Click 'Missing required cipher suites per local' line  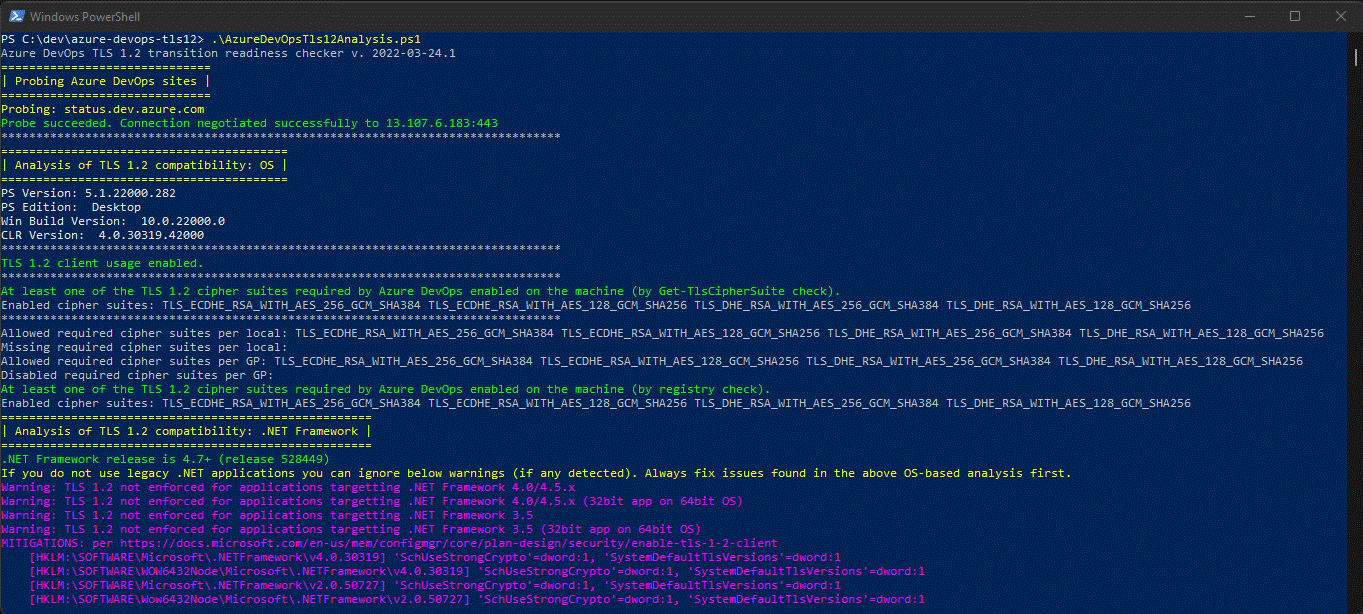tap(144, 347)
